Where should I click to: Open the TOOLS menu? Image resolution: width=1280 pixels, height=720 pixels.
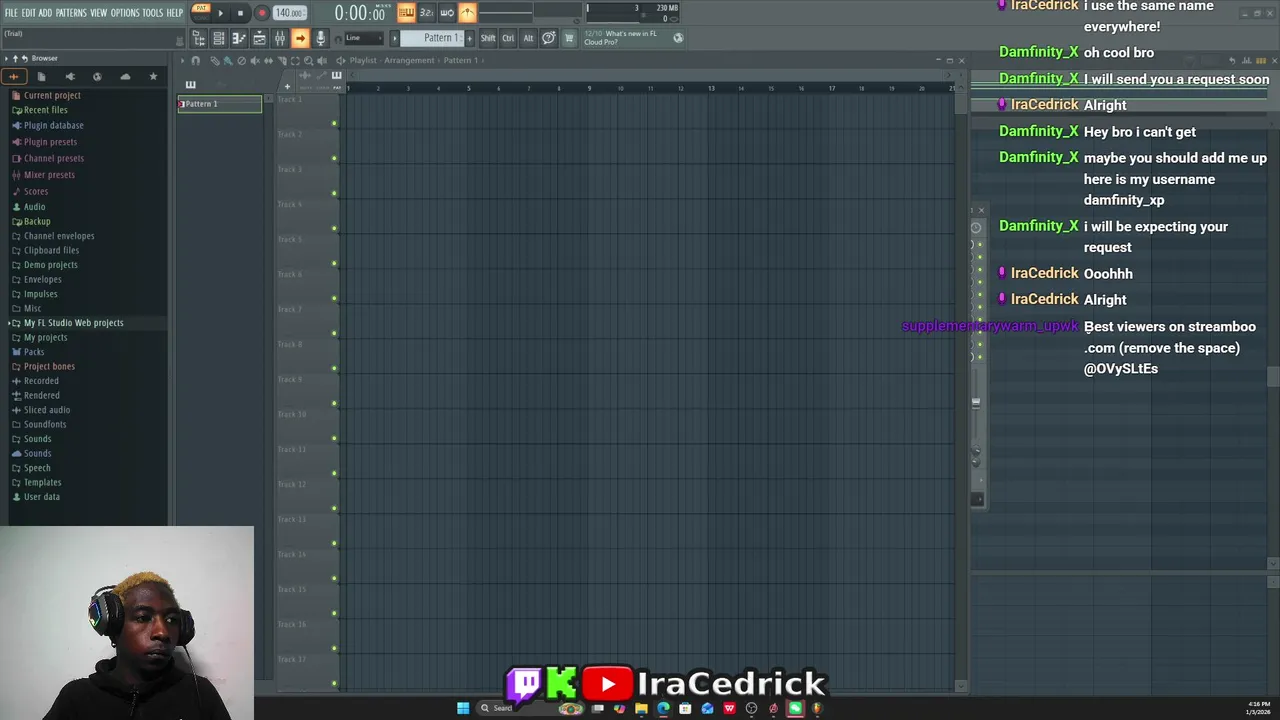[x=152, y=13]
